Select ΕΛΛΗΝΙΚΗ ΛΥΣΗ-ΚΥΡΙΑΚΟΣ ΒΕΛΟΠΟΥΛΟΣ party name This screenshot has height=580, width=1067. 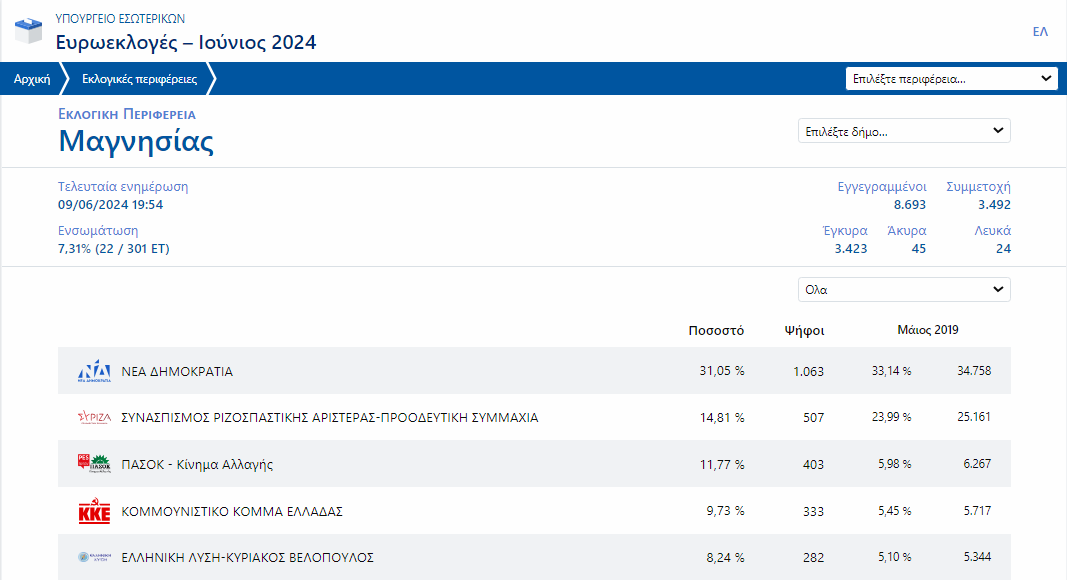coord(247,558)
